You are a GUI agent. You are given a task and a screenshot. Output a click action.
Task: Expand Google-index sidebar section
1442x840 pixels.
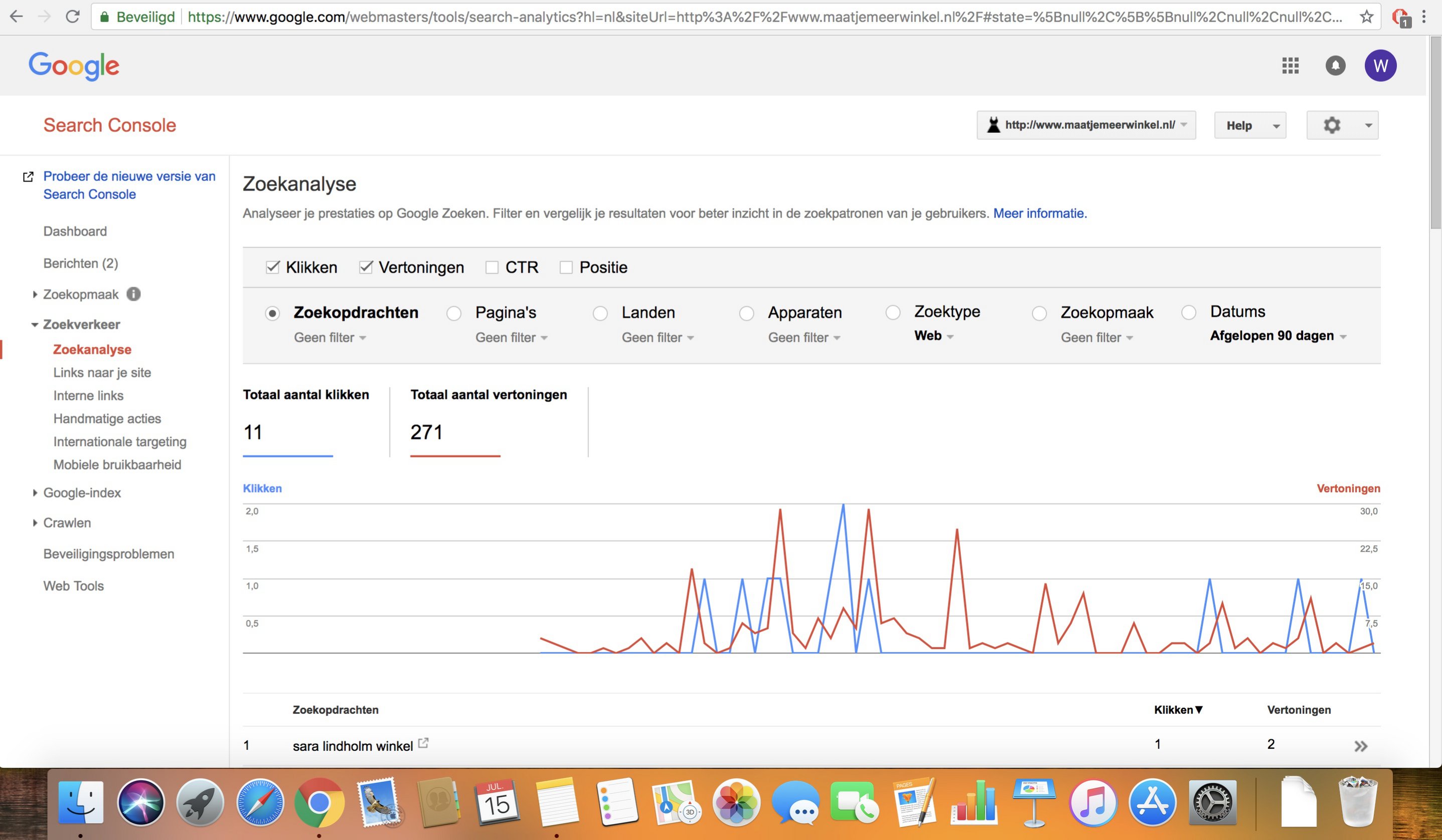click(x=35, y=492)
